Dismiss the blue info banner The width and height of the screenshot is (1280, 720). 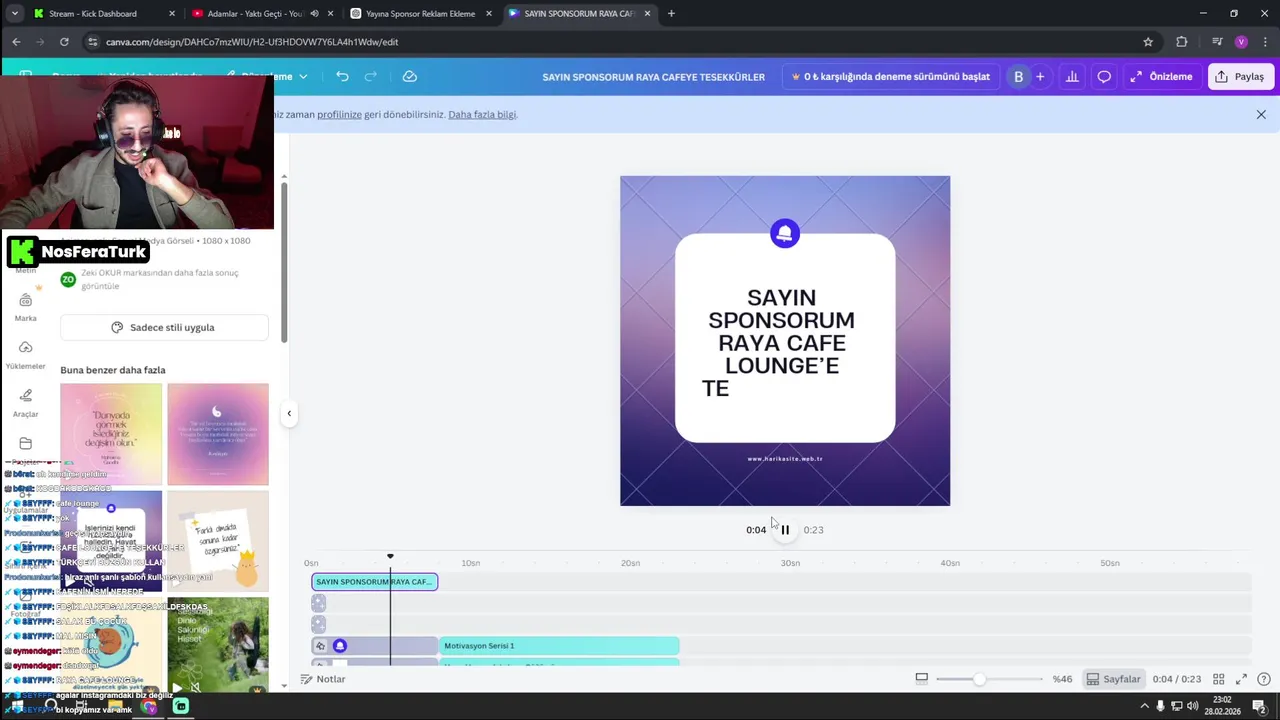pos(1261,114)
